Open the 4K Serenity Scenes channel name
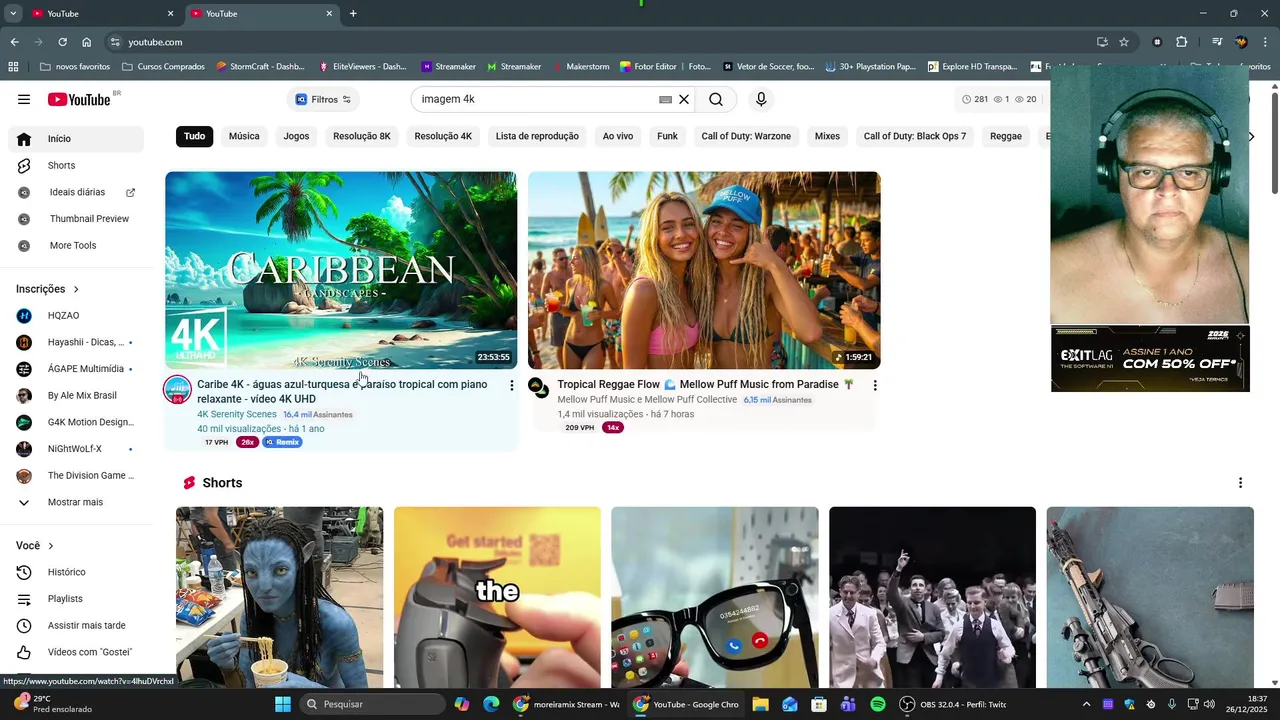1280x720 pixels. [237, 414]
